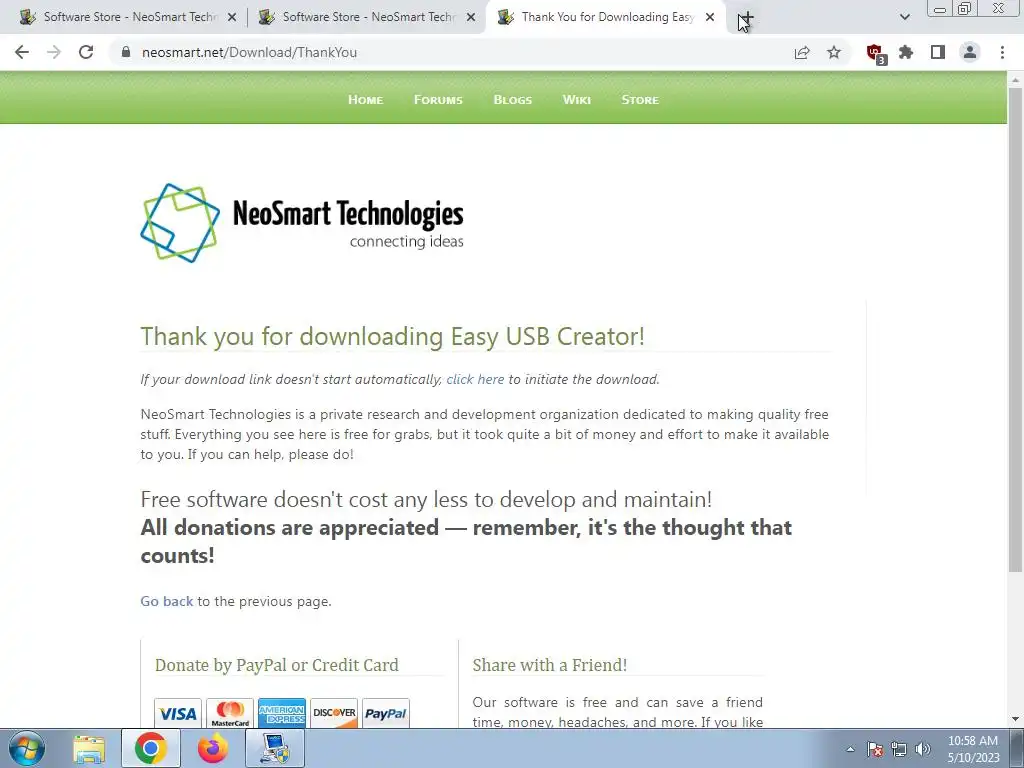Viewport: 1024px width, 768px height.
Task: Show hidden system tray icons arrow
Action: pos(850,749)
